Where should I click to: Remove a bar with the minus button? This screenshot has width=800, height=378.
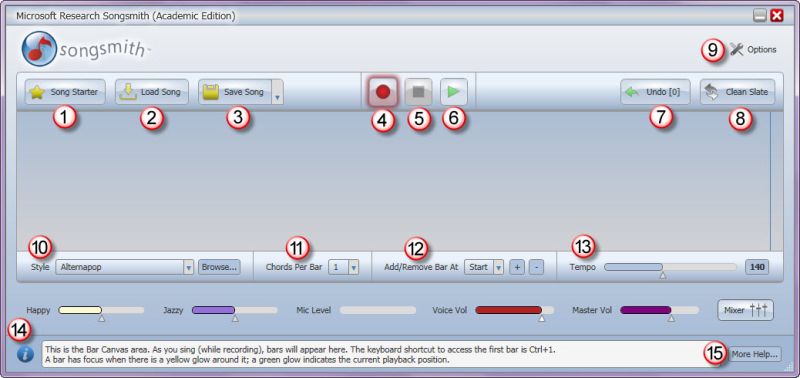(536, 267)
